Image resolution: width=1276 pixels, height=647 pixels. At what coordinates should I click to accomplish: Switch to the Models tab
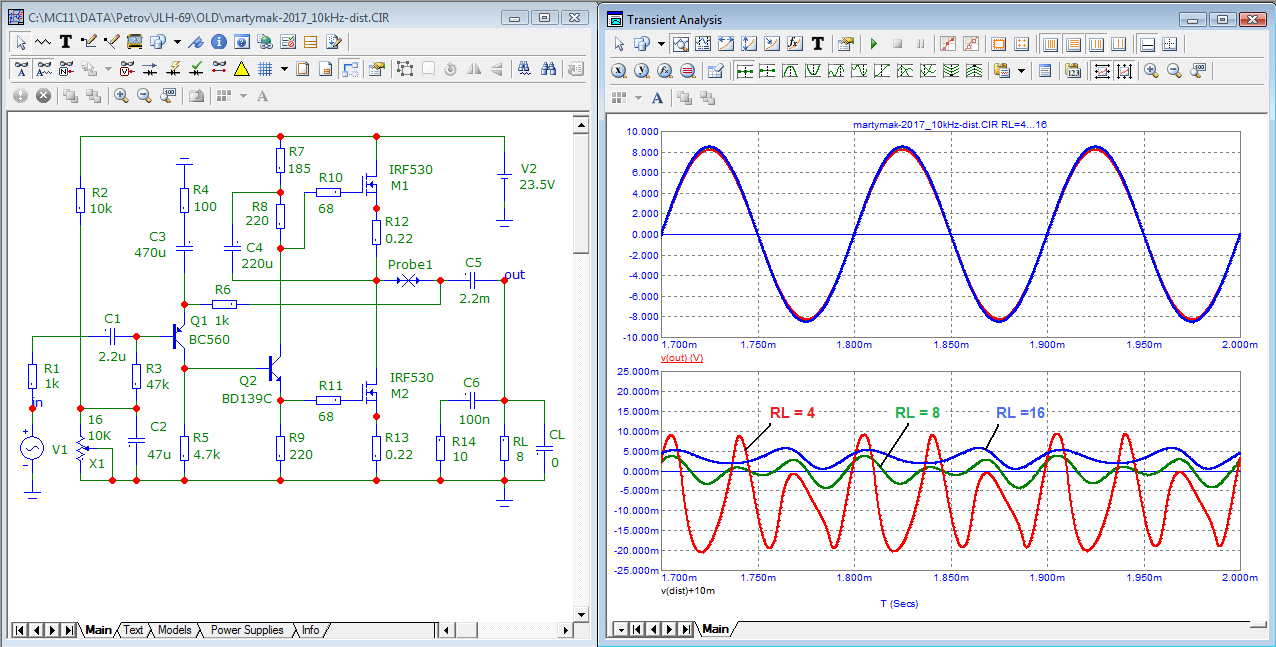coord(174,630)
